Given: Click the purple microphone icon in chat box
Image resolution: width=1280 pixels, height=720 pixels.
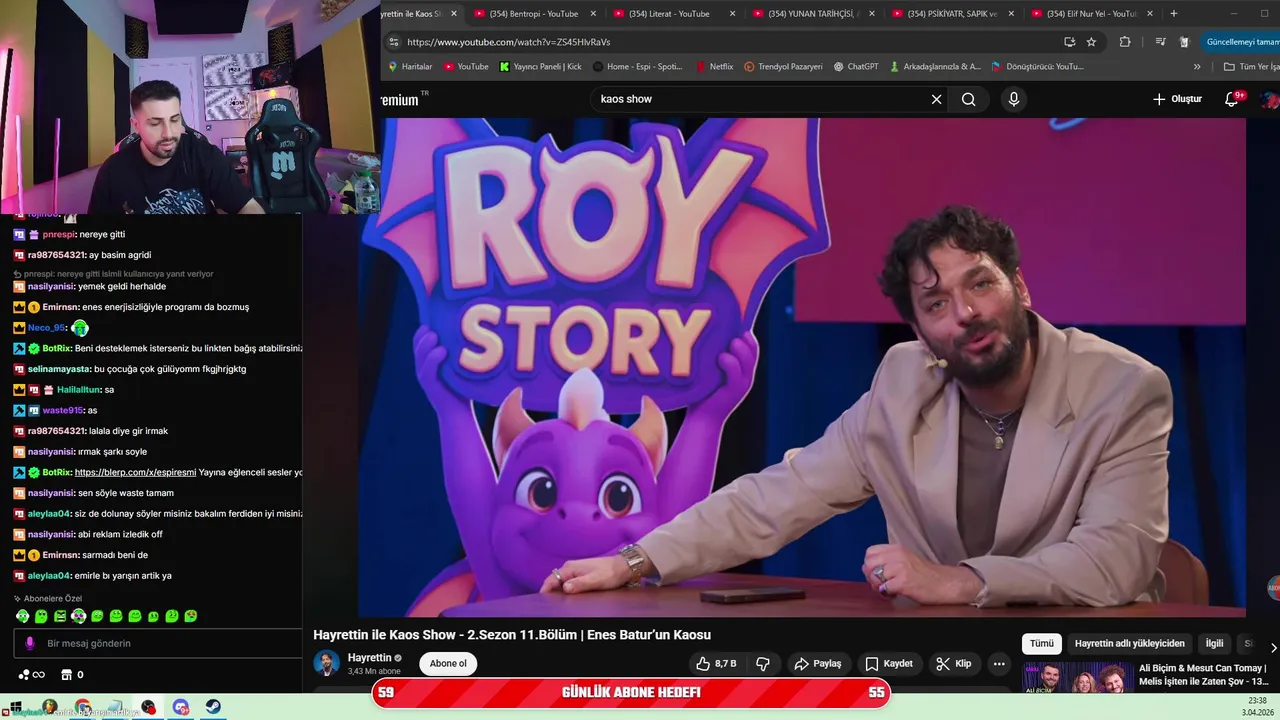Looking at the screenshot, I should coord(29,643).
